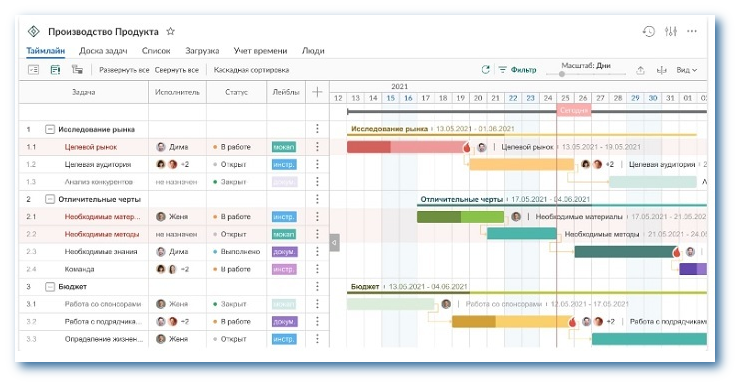This screenshot has width=740, height=387.
Task: Click Каскадная сортировка button
Action: coord(251,70)
